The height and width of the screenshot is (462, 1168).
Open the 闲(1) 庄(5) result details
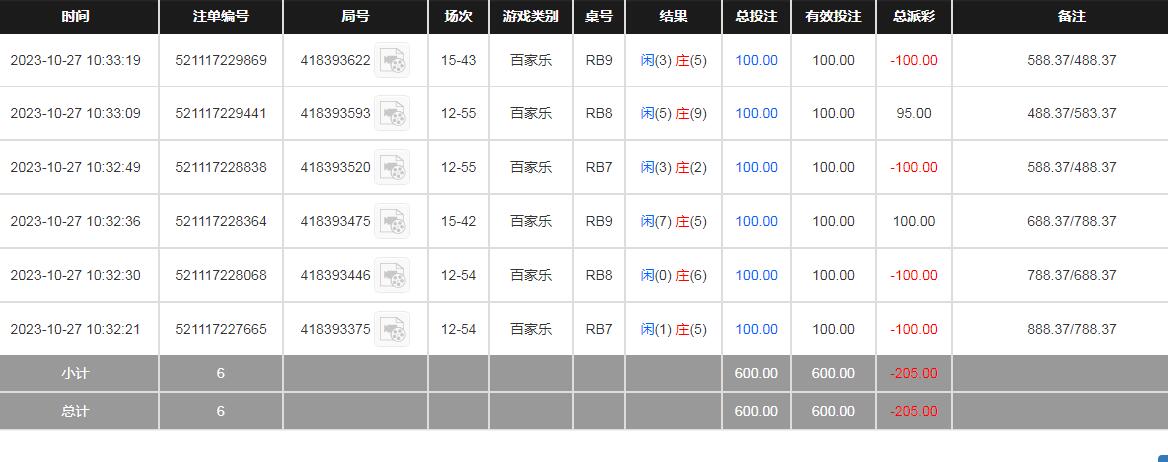click(x=673, y=329)
